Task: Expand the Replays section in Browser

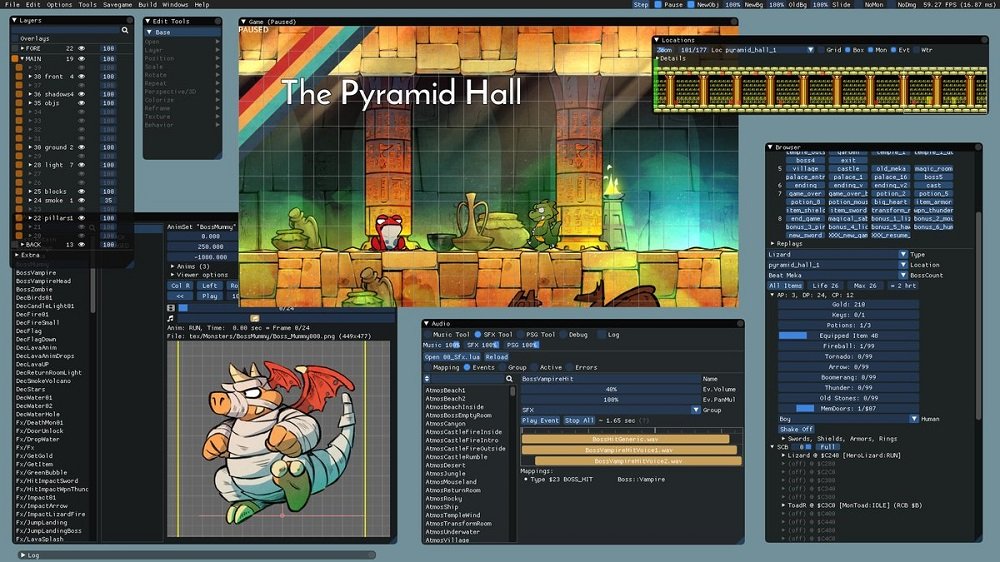Action: 771,243
